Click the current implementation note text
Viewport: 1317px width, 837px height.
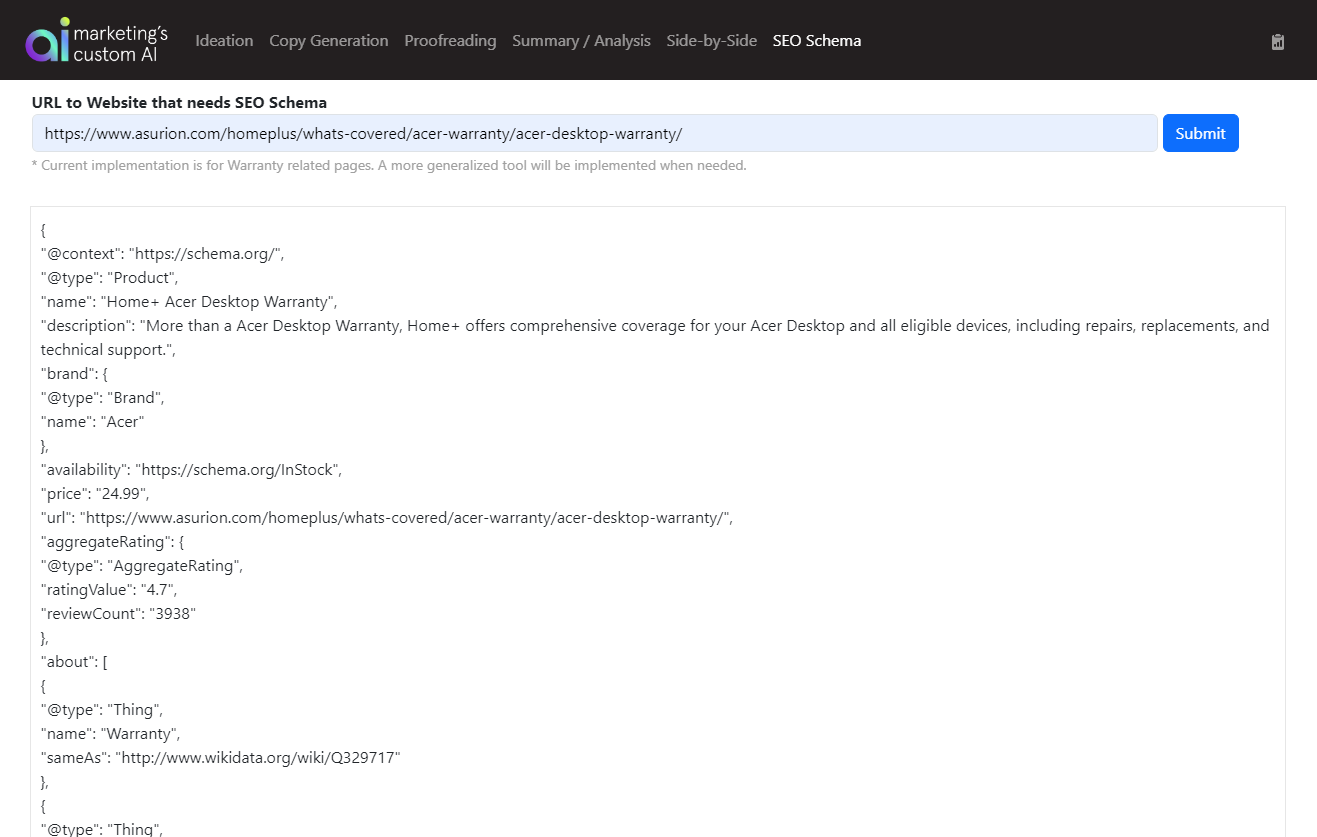coord(389,165)
